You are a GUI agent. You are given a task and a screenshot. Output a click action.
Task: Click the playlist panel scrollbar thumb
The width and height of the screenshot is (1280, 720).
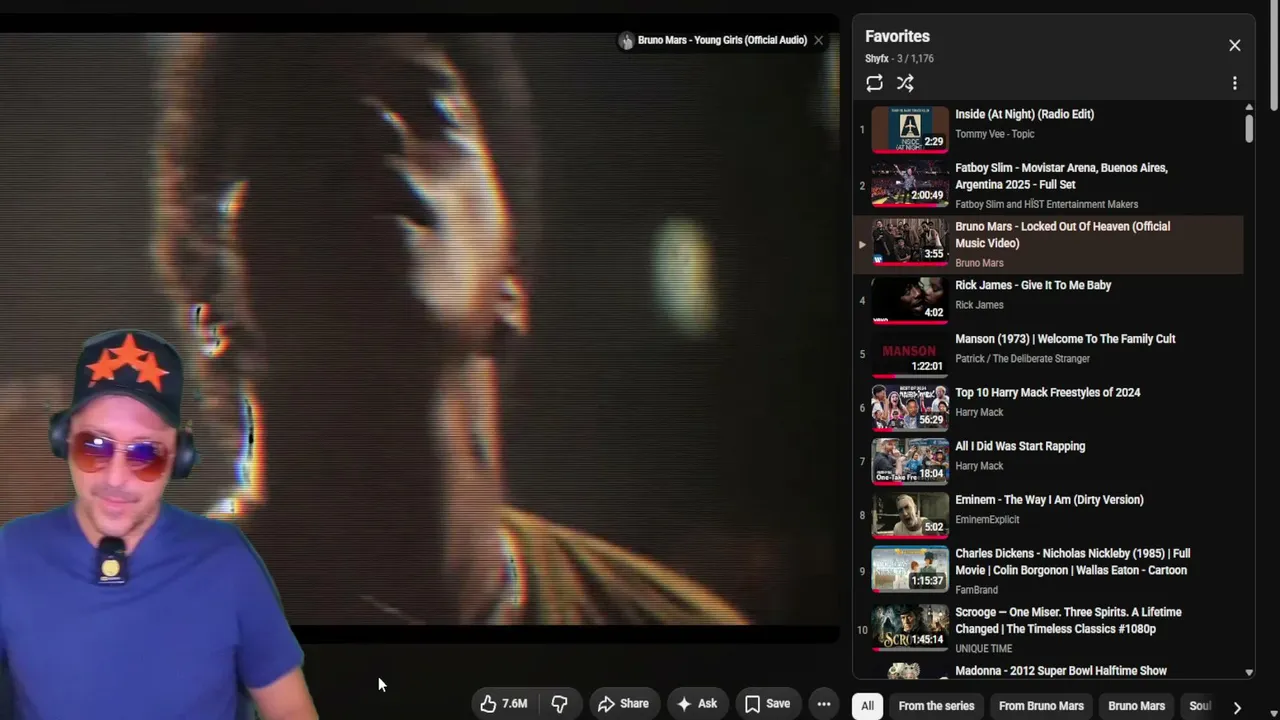click(1249, 128)
